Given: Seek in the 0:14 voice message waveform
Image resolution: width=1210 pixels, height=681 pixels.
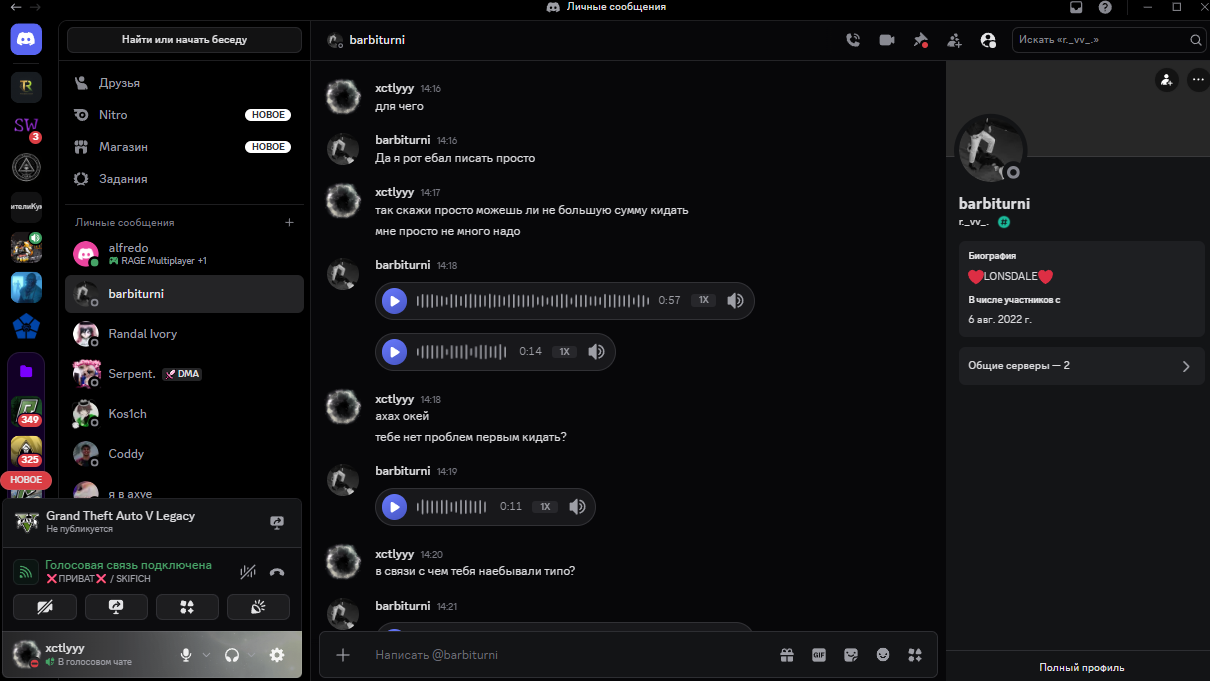Looking at the screenshot, I should (463, 352).
